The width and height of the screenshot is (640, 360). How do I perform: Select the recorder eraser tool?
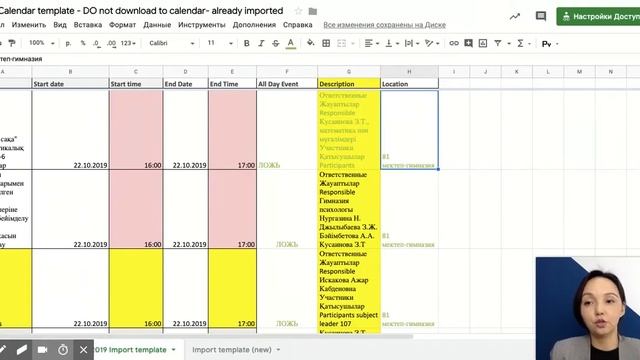click(22, 350)
